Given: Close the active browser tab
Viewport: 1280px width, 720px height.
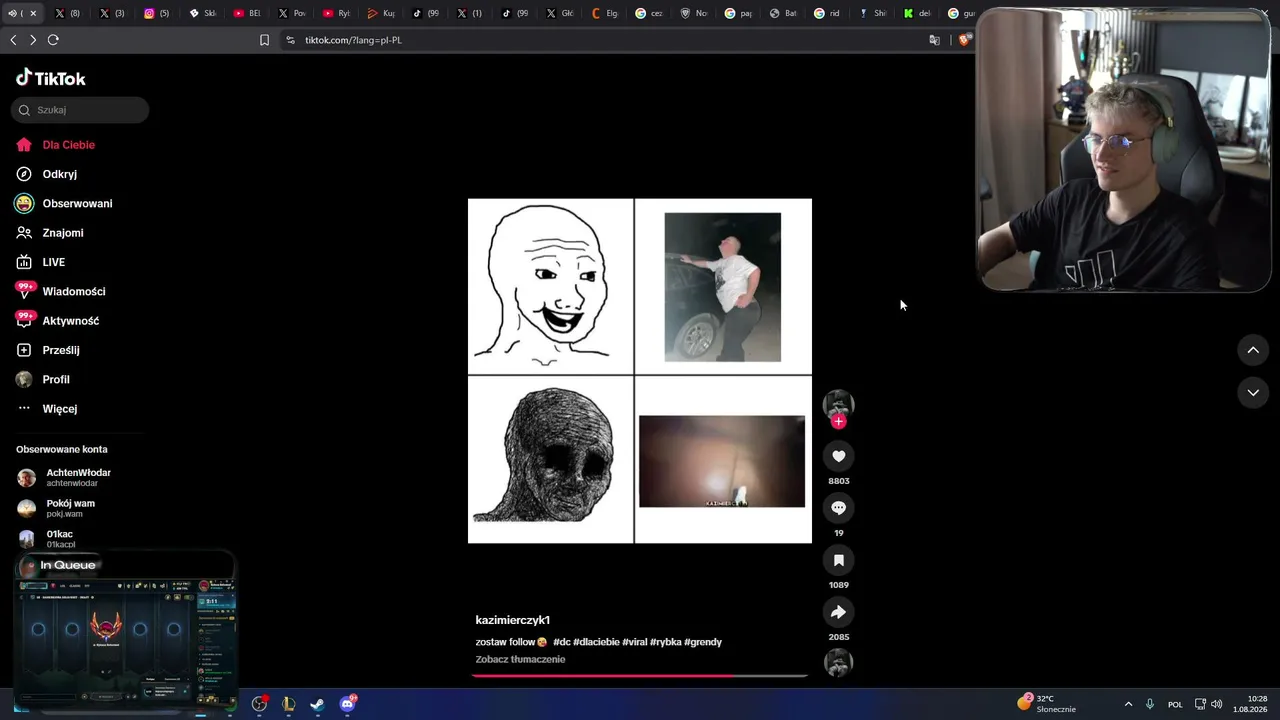Looking at the screenshot, I should coord(33,14).
